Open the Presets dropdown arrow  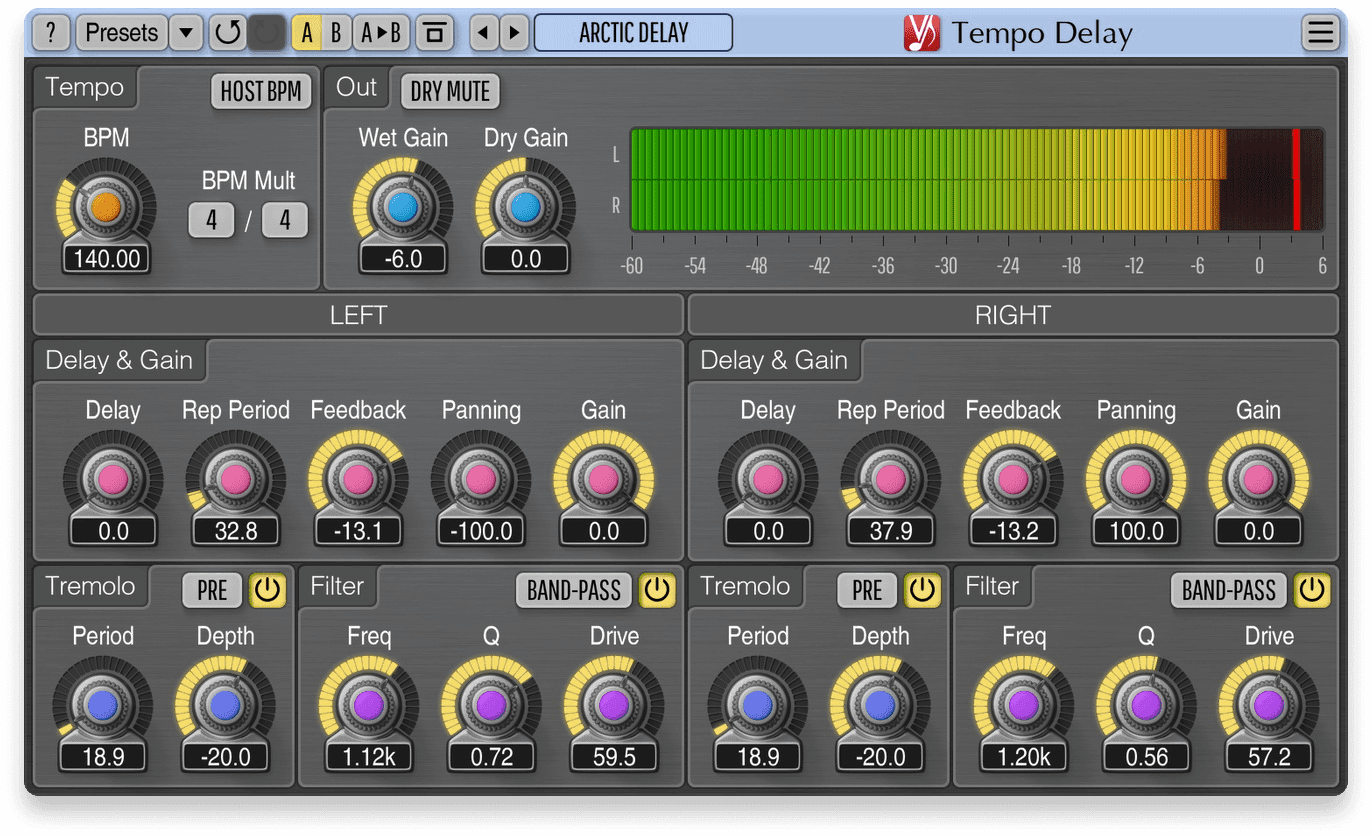click(x=186, y=32)
